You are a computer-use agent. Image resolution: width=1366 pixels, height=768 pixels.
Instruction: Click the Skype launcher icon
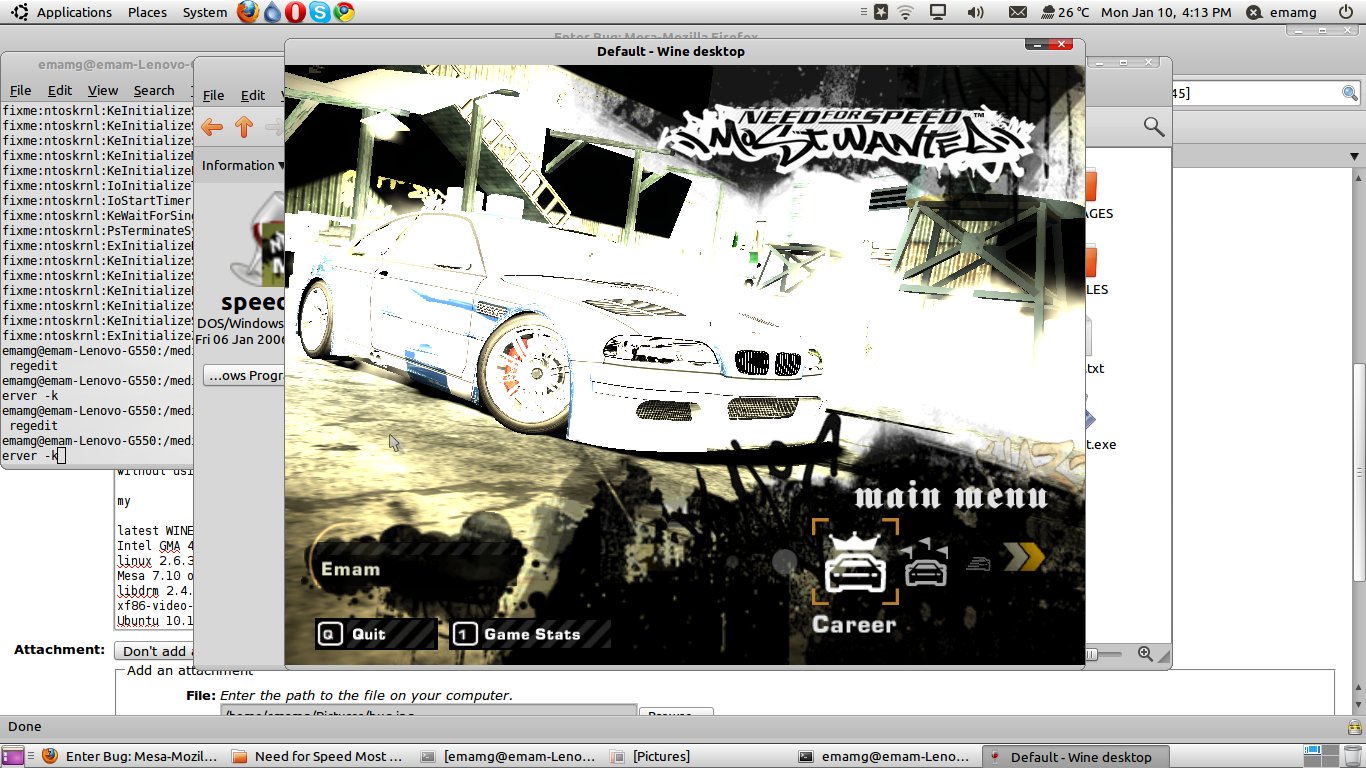[x=320, y=12]
